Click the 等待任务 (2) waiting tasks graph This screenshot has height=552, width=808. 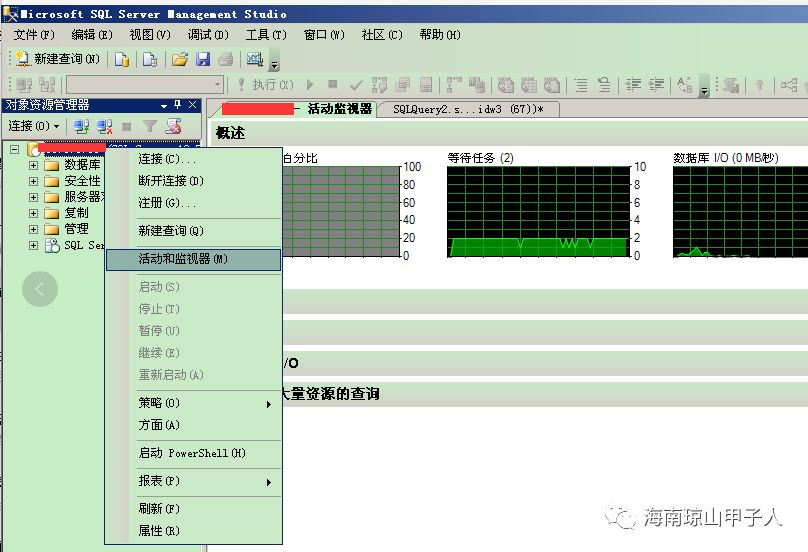(538, 211)
